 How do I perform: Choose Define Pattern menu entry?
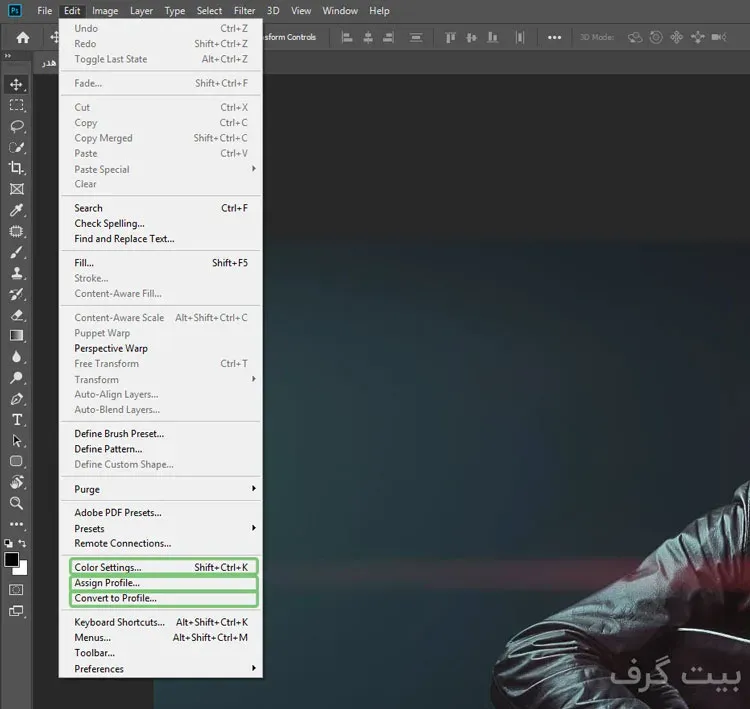(x=161, y=449)
